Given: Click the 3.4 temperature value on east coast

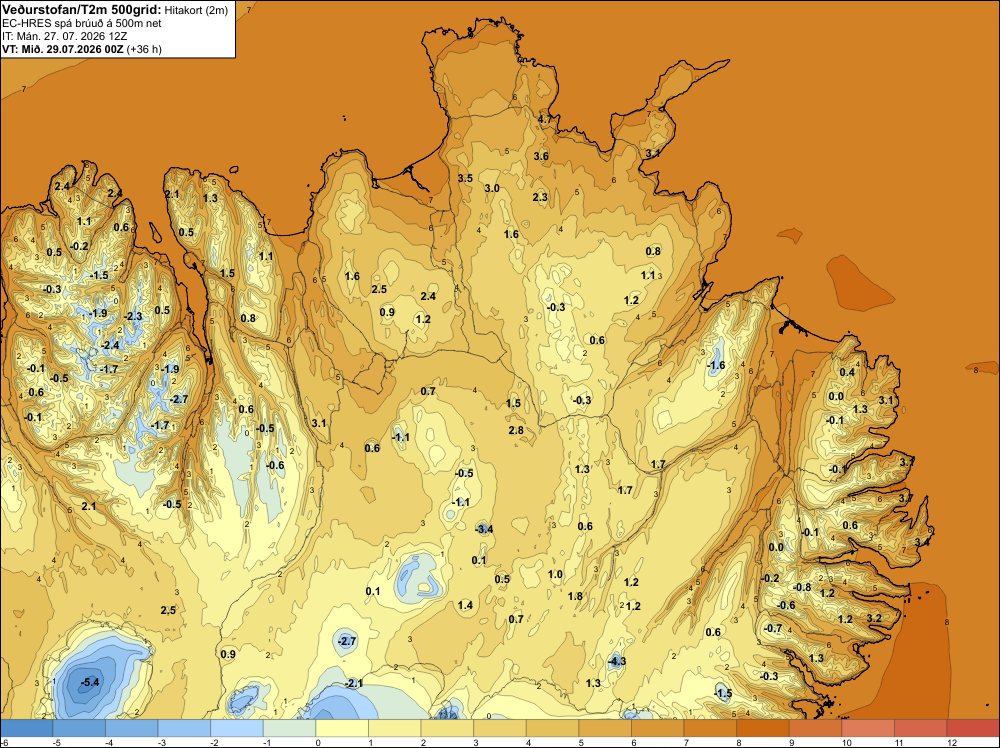Looking at the screenshot, I should point(922,542).
